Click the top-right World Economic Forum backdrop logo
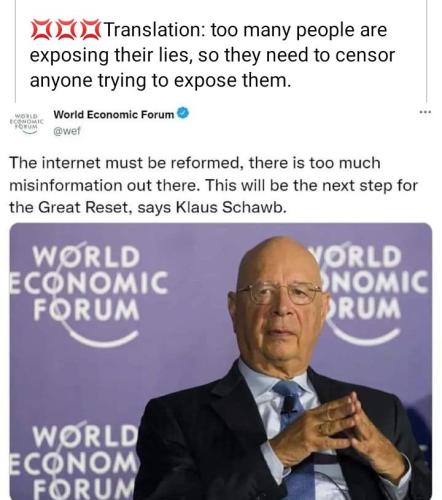Screen dimensions: 442x500 (x=375, y=293)
